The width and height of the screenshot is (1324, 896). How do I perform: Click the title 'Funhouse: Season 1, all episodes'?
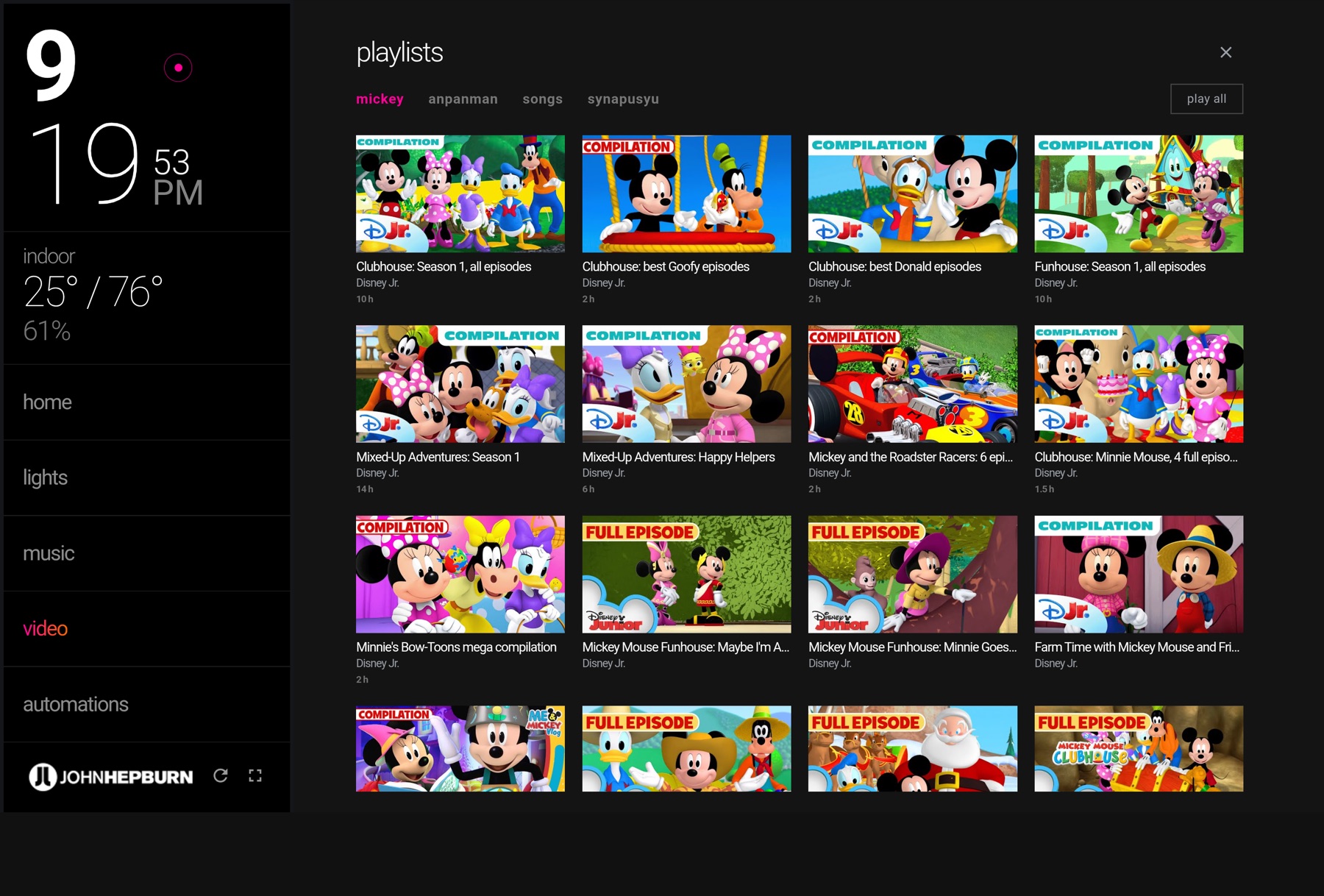pos(1120,266)
